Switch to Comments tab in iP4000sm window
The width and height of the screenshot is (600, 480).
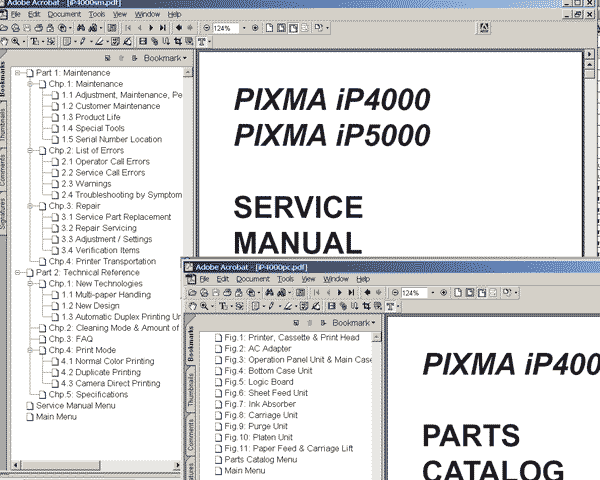point(3,170)
